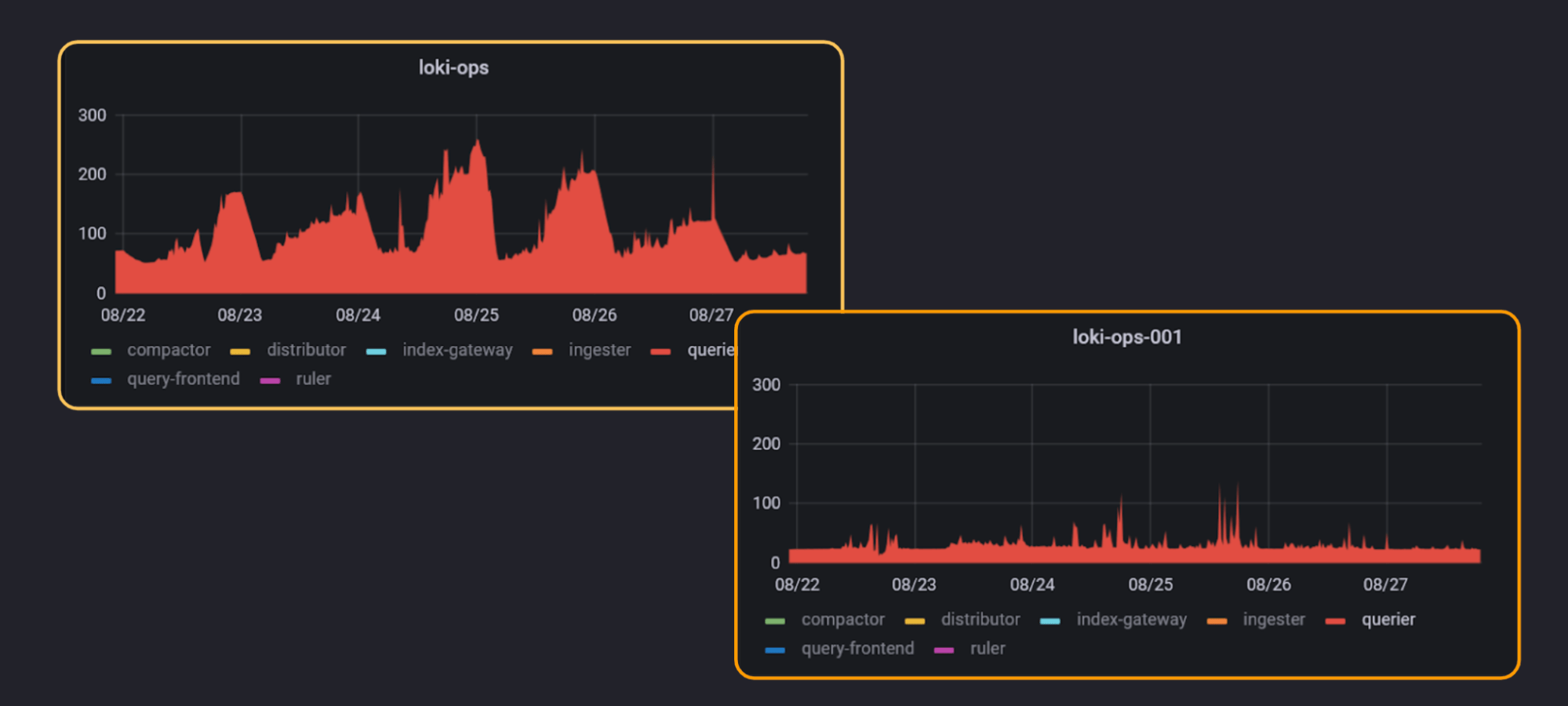The height and width of the screenshot is (706, 1568).
Task: Toggle the querier series in the loki-ops legend
Action: coord(710,351)
